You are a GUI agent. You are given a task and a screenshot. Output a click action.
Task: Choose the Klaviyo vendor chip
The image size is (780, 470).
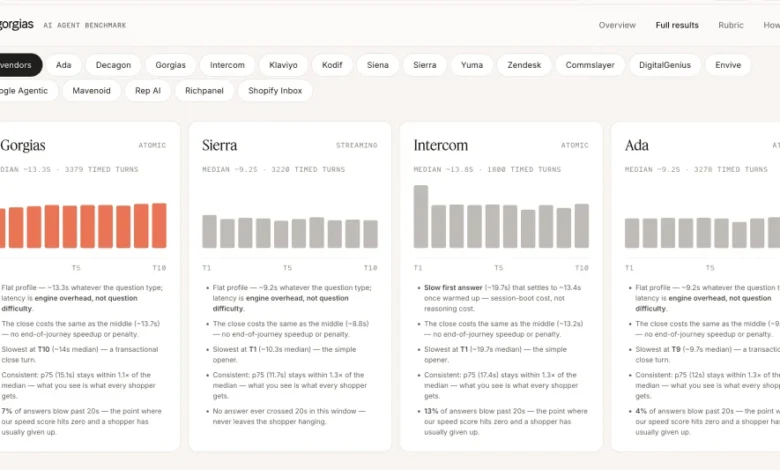tap(283, 65)
